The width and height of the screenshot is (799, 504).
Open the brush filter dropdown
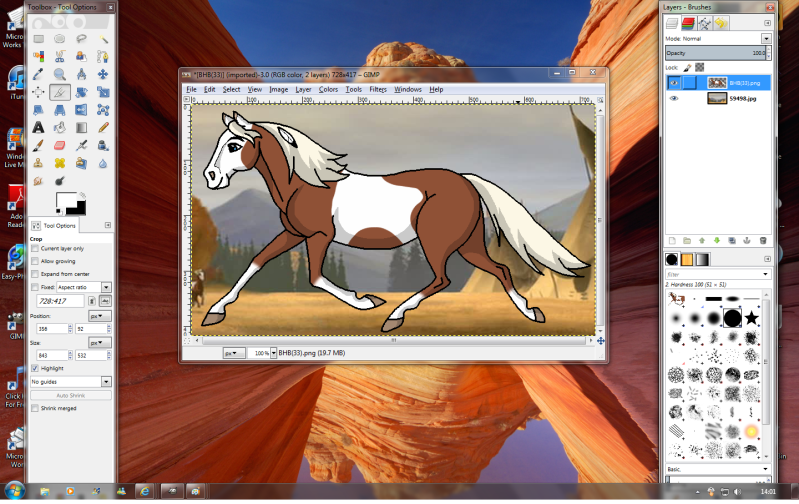click(x=765, y=274)
